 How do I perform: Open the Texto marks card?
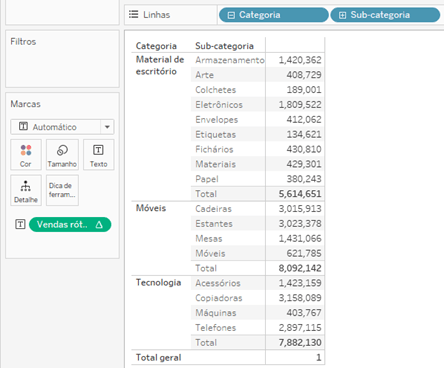98,155
